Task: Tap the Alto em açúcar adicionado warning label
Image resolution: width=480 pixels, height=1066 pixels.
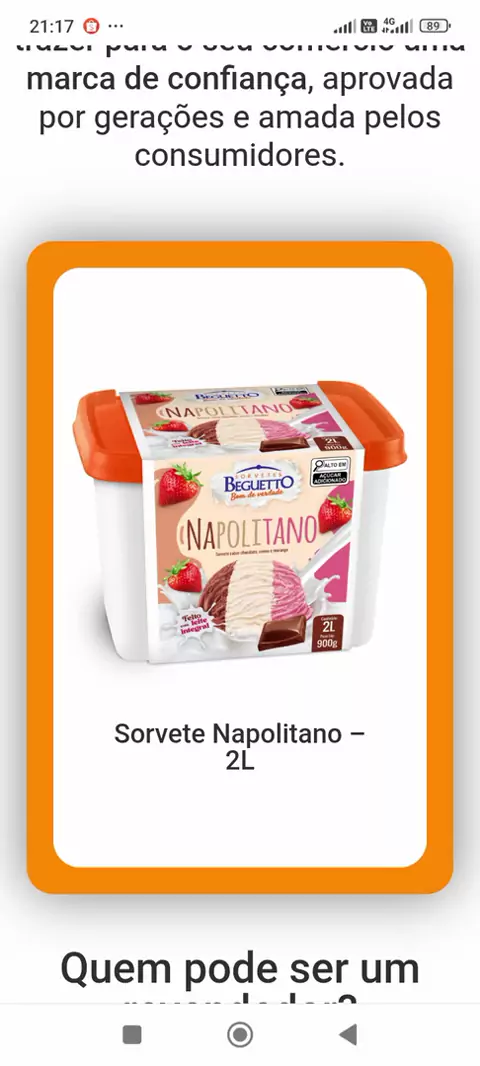Action: point(329,471)
